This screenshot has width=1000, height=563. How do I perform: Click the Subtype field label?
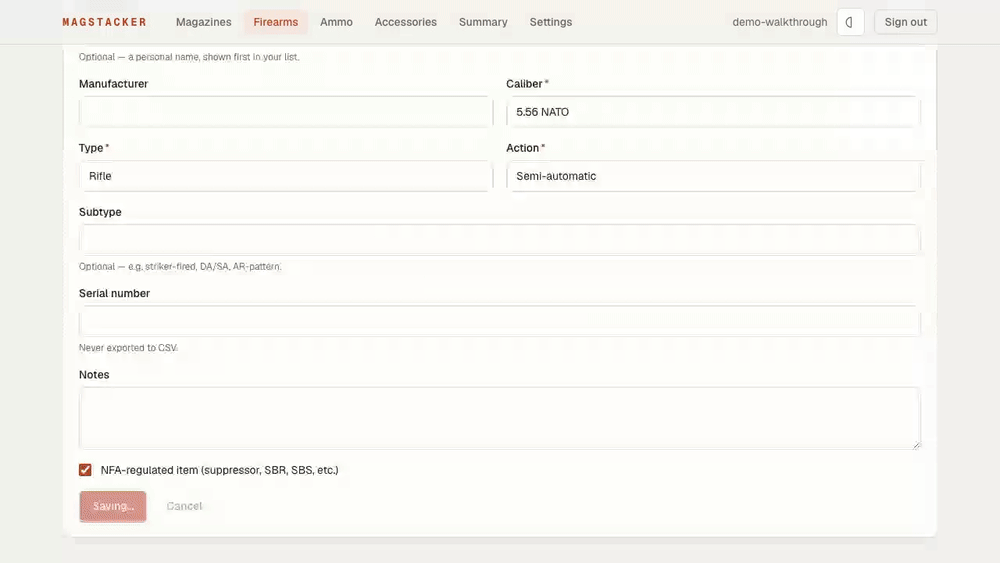pyautogui.click(x=100, y=212)
